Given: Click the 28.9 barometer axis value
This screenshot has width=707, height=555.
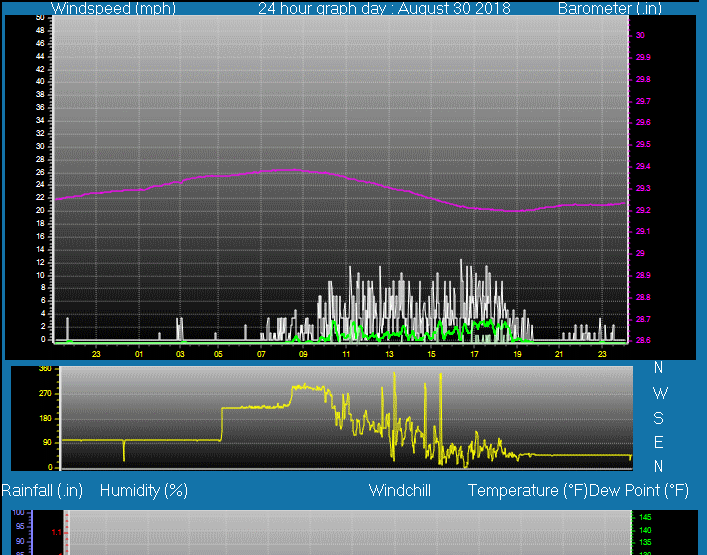Looking at the screenshot, I should click(643, 275).
